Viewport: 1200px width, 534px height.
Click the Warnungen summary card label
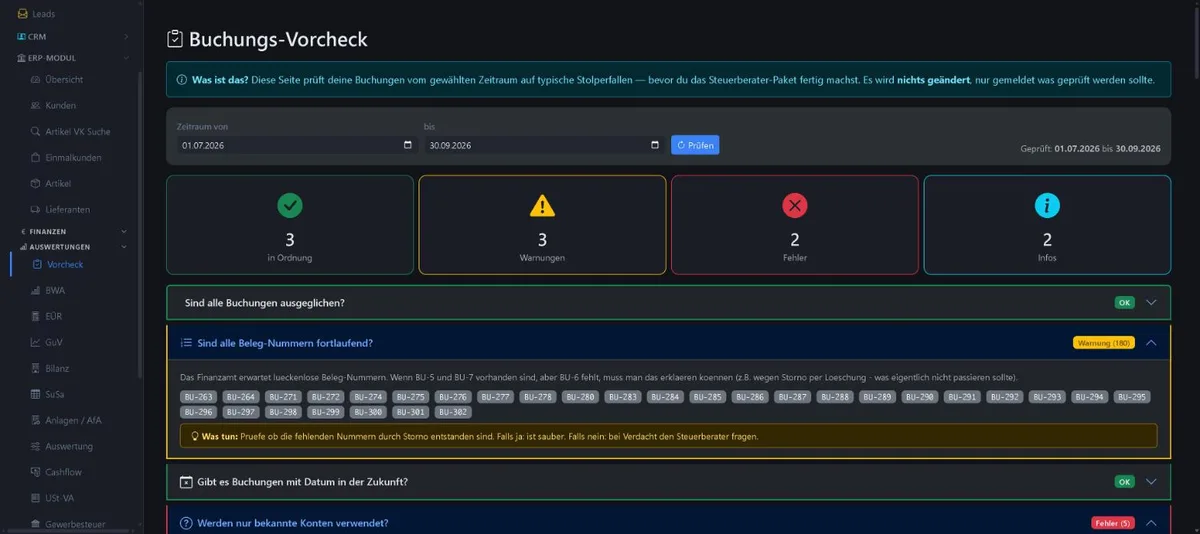tap(541, 258)
